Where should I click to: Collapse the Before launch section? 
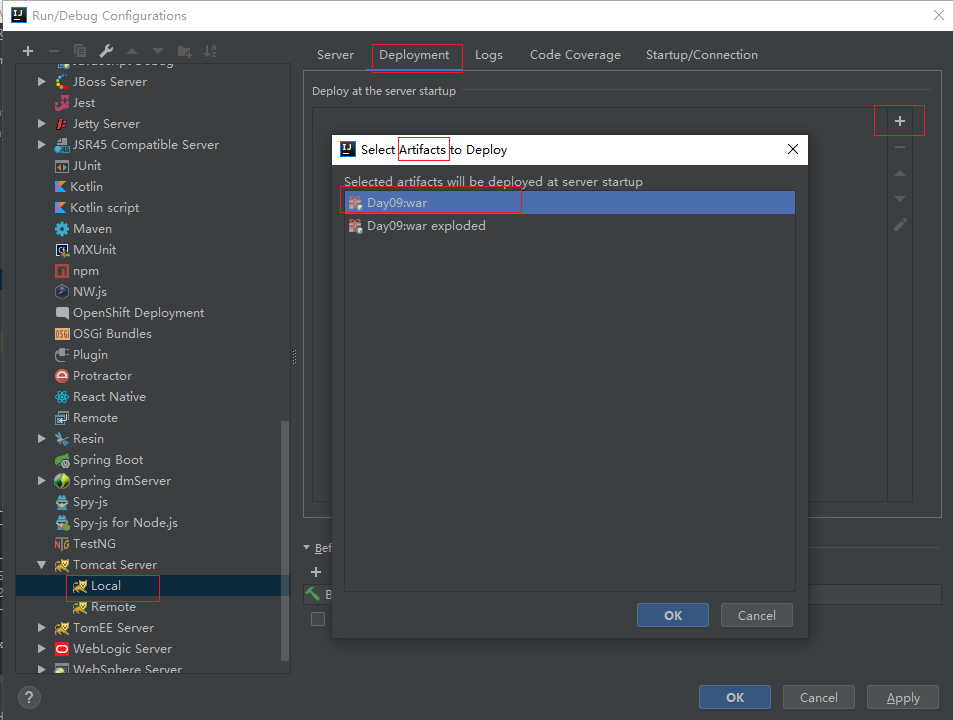tap(308, 548)
